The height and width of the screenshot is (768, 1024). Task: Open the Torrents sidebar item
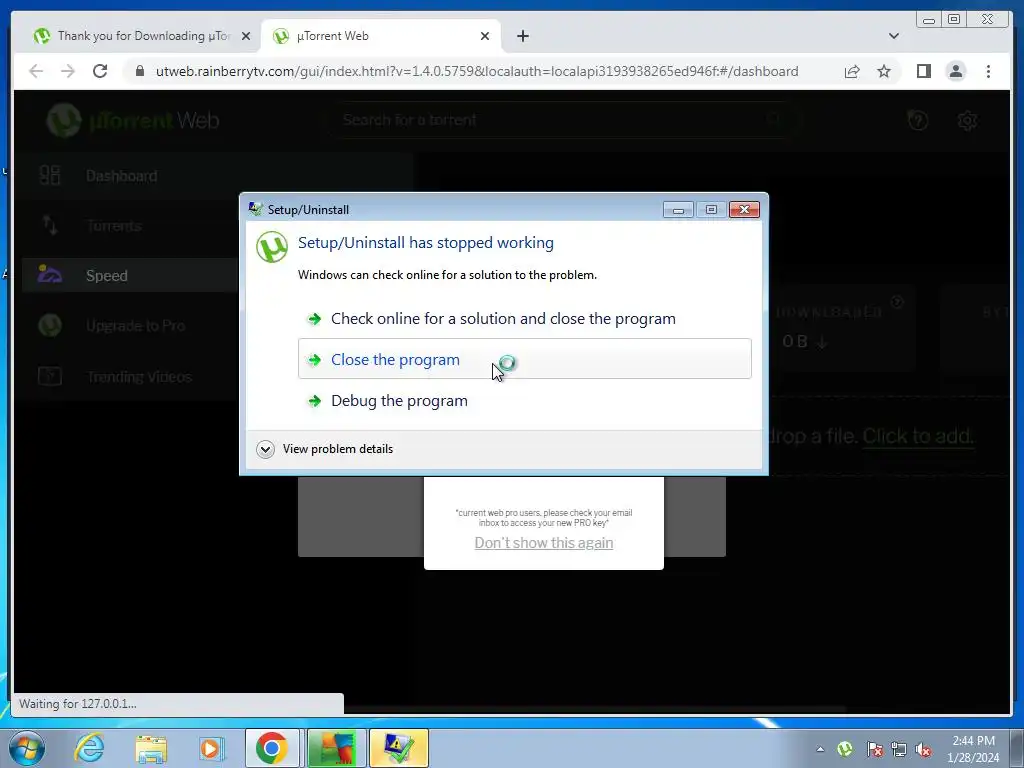(114, 226)
